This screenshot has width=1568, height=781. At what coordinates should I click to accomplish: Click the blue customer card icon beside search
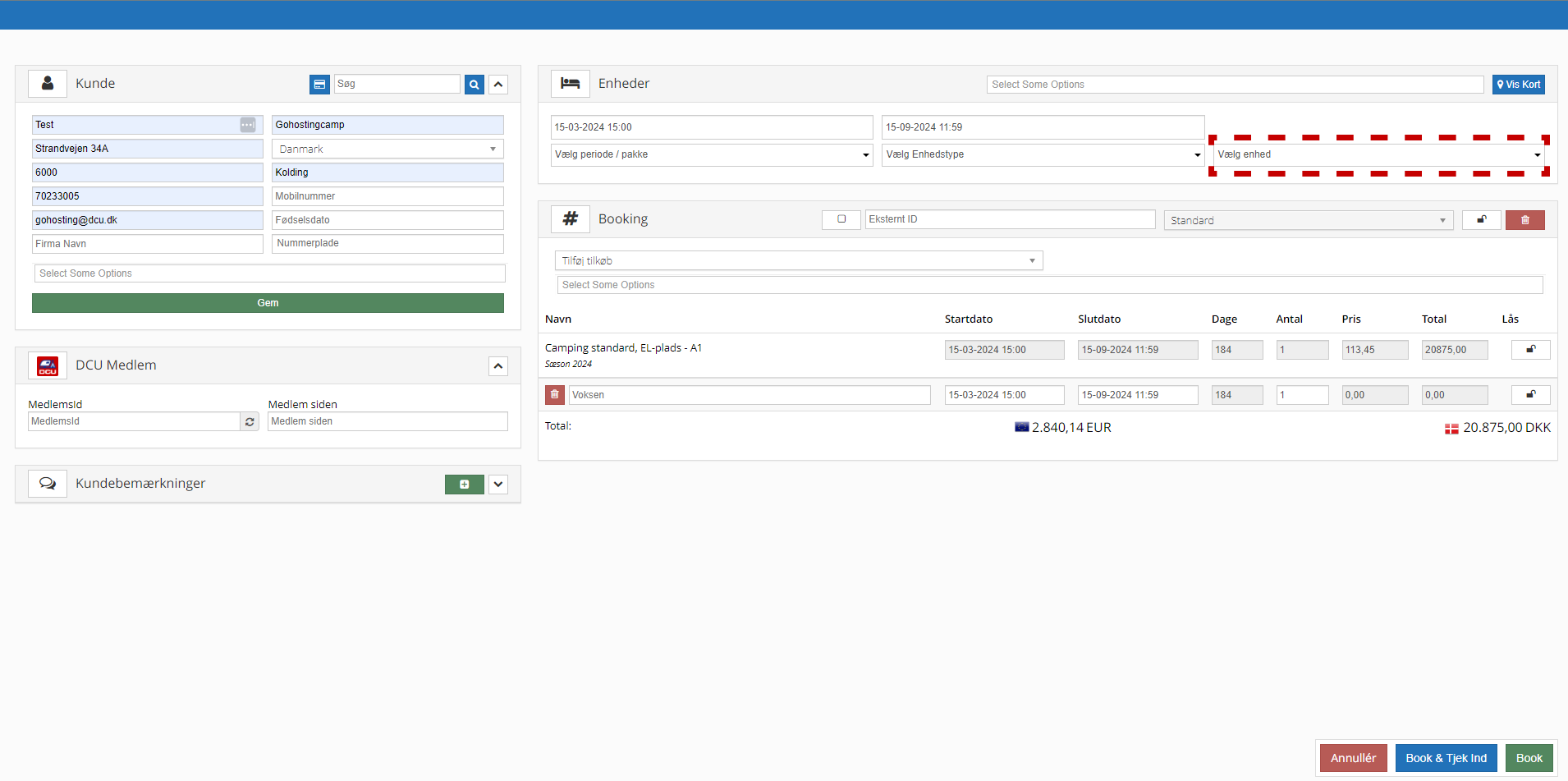tap(319, 85)
